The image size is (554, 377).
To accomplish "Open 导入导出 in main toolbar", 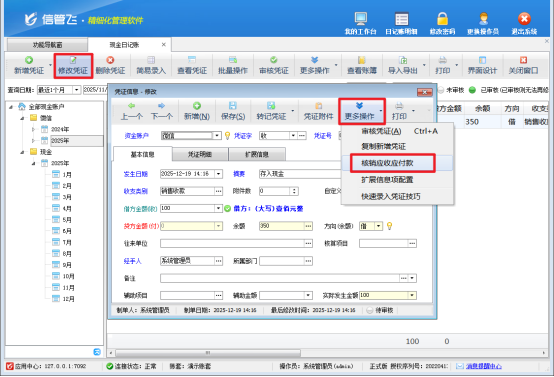I will [x=403, y=66].
